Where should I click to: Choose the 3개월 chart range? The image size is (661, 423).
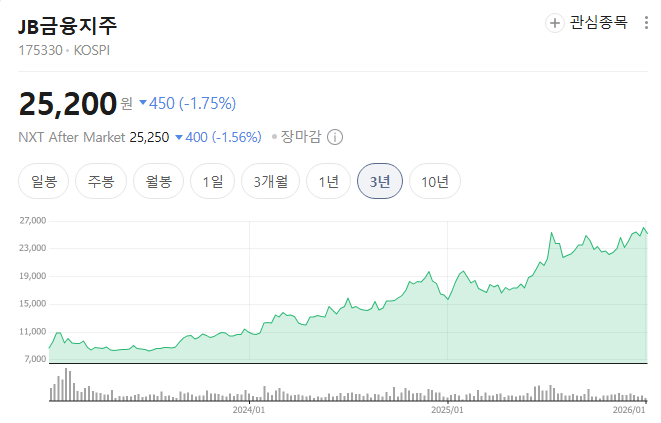270,182
